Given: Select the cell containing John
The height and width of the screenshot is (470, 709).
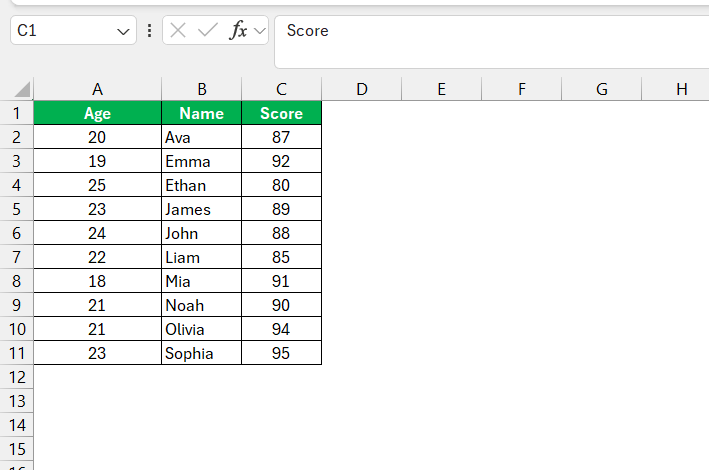Looking at the screenshot, I should 202,233.
